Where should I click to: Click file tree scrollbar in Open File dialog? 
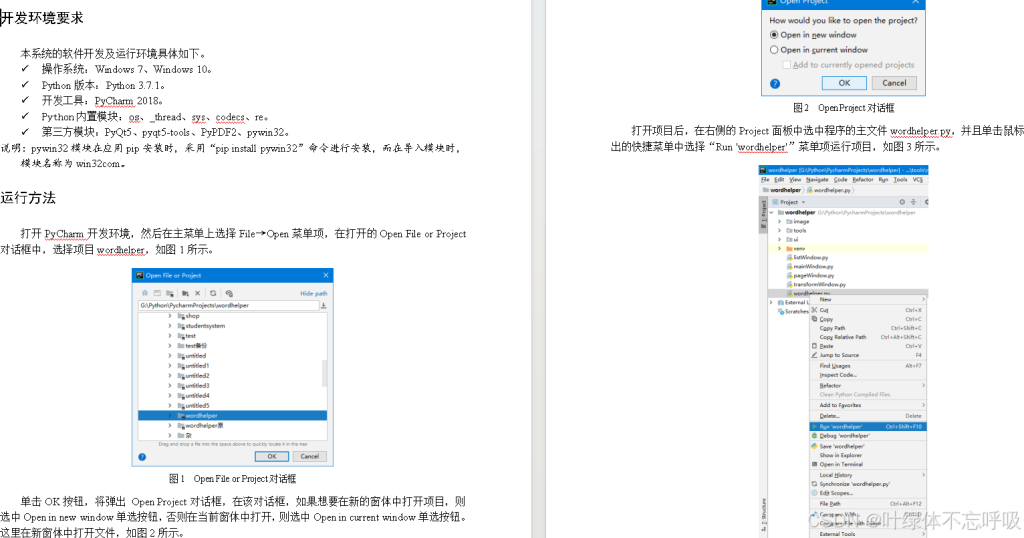[x=325, y=373]
